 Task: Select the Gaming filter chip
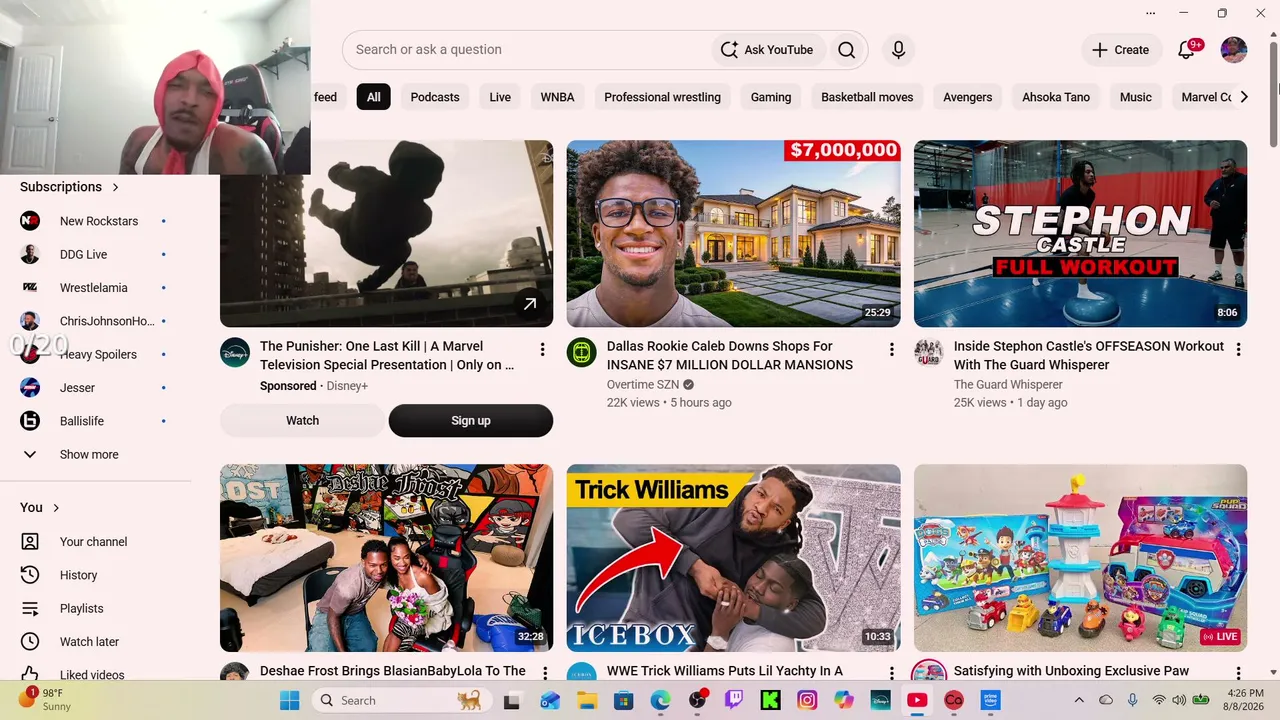coord(771,97)
